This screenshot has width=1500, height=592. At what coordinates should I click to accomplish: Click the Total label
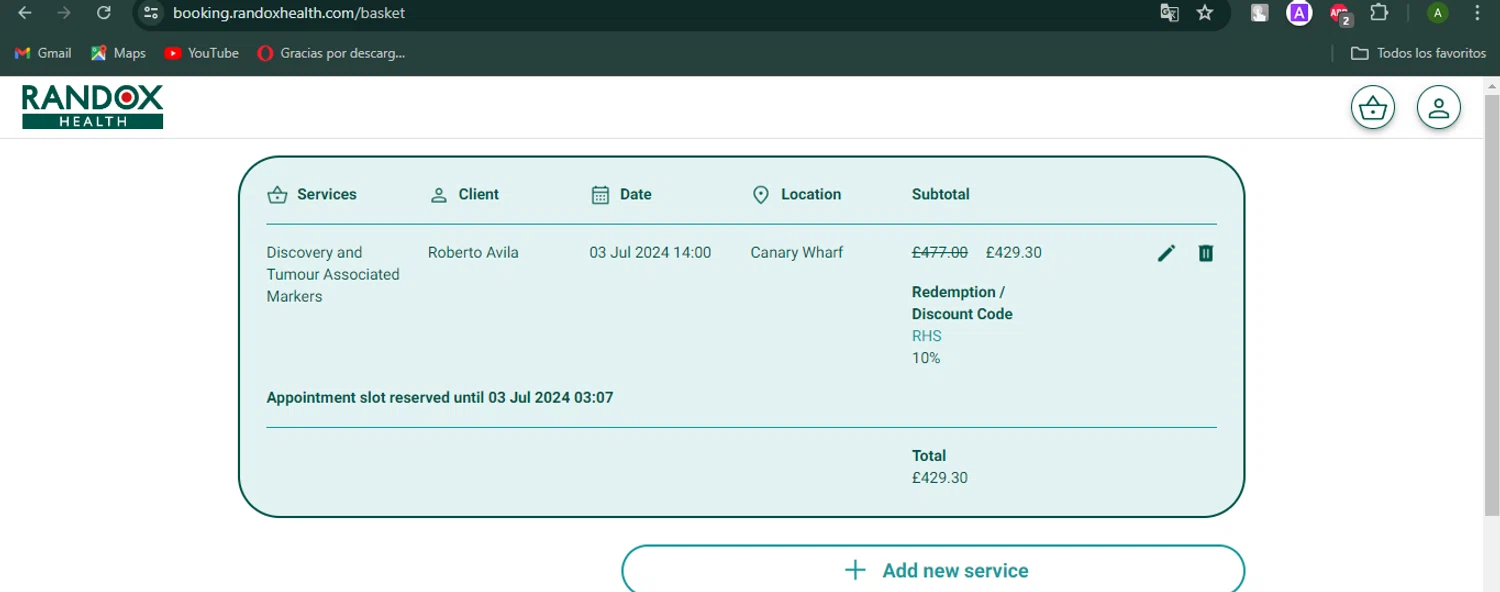pyautogui.click(x=929, y=455)
